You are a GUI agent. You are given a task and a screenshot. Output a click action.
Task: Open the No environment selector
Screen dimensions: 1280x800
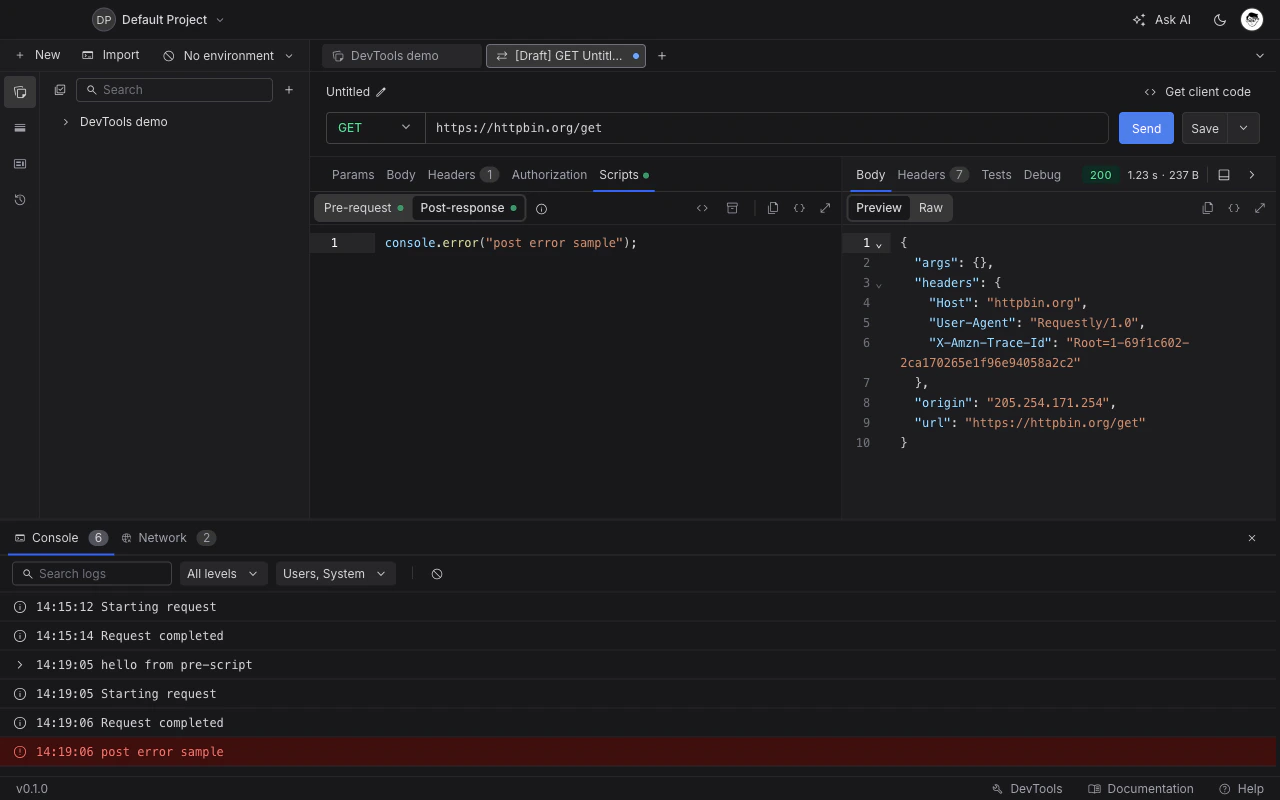(228, 56)
